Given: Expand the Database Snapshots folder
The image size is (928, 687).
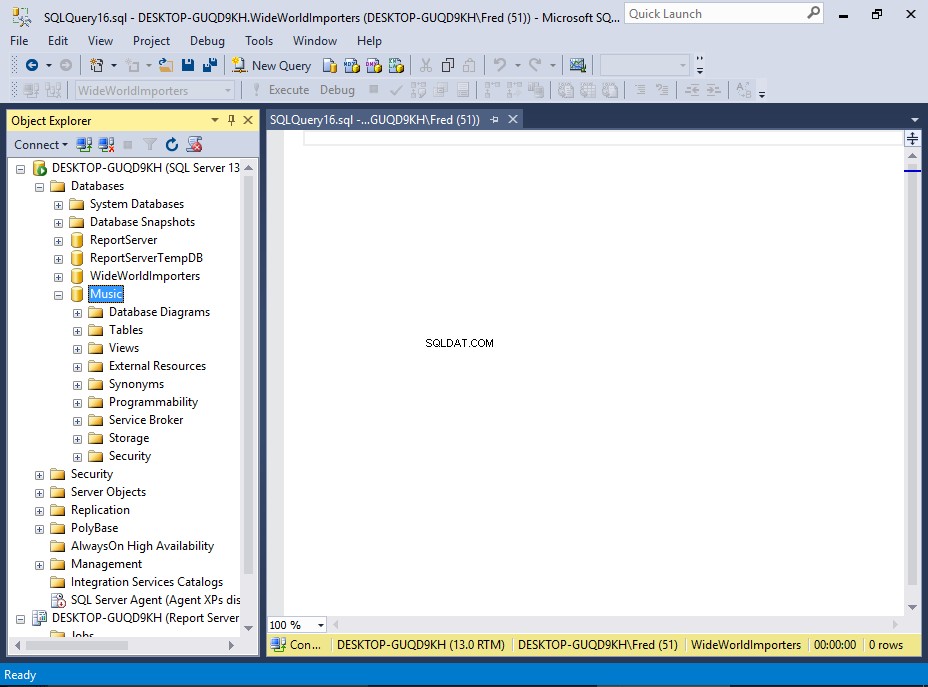Looking at the screenshot, I should (58, 223).
